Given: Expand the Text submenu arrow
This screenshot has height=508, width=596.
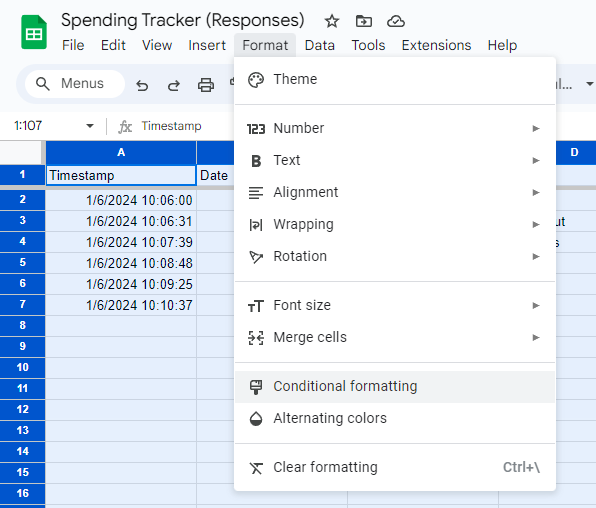Looking at the screenshot, I should [536, 160].
